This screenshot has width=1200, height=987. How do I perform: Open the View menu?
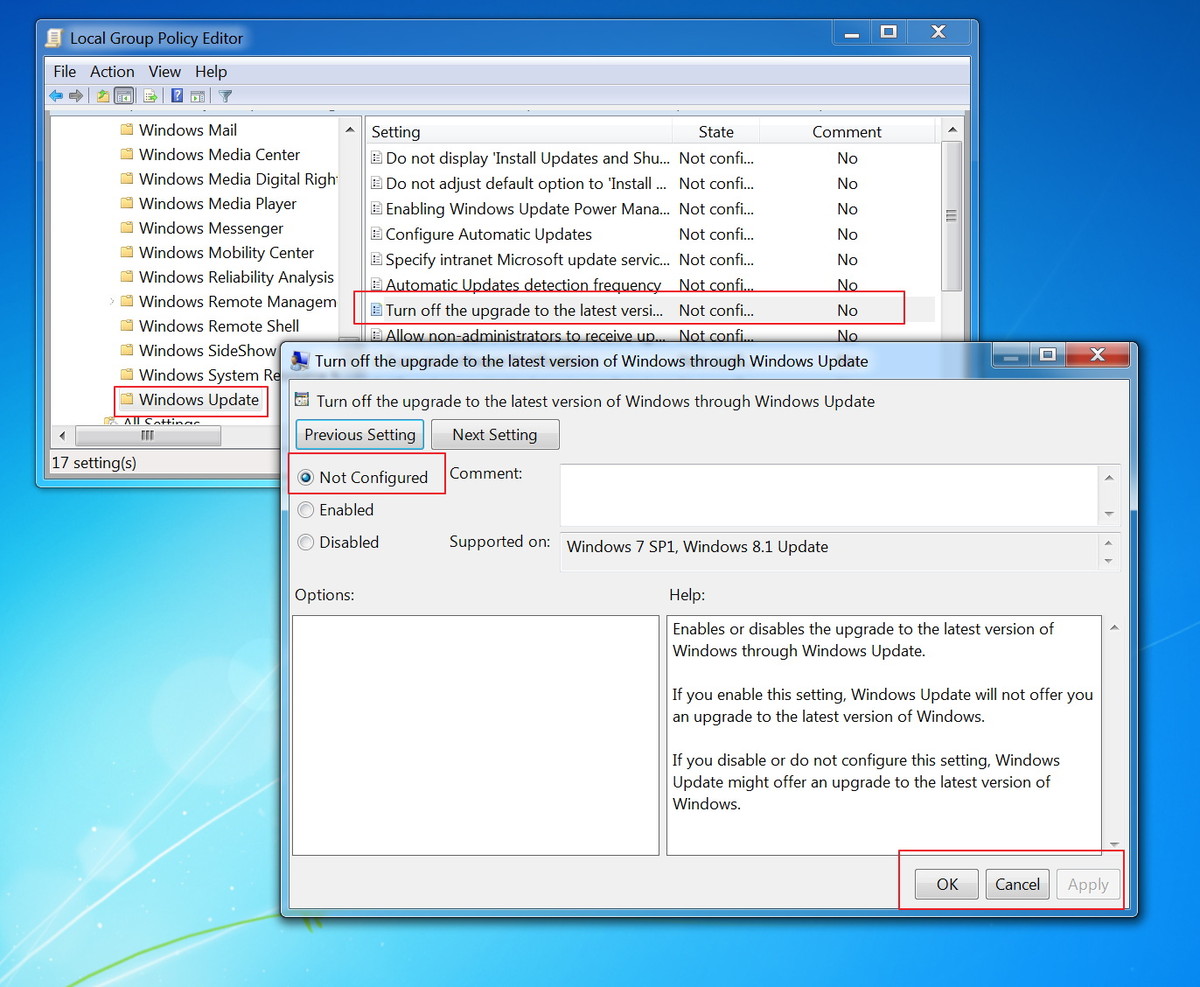(x=164, y=71)
